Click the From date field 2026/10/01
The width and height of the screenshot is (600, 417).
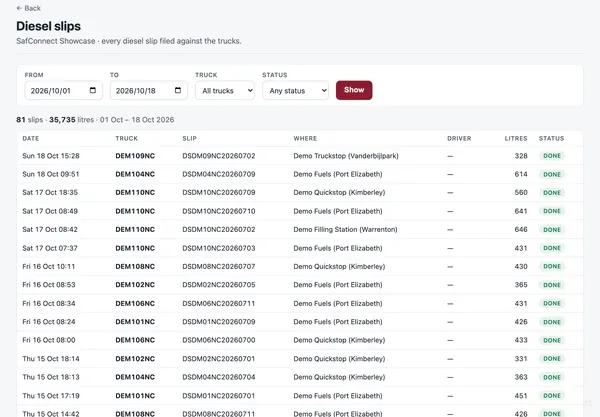click(64, 90)
